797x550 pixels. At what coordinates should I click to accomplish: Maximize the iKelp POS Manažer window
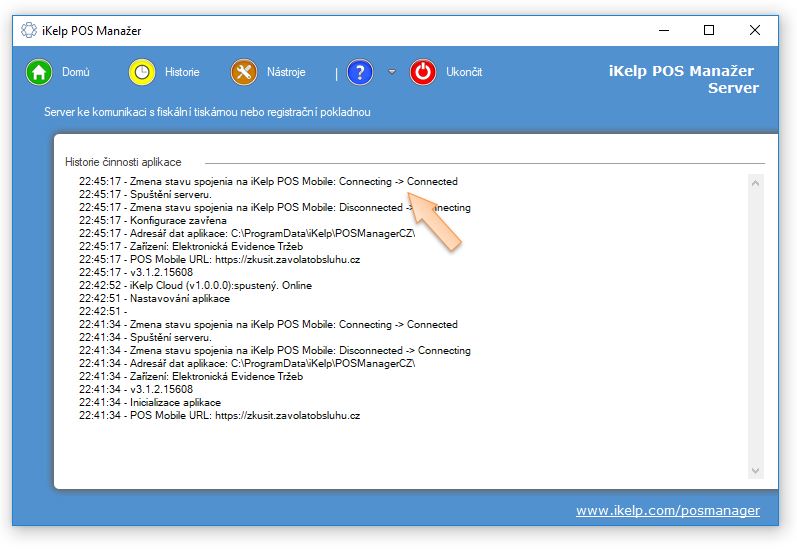[709, 30]
